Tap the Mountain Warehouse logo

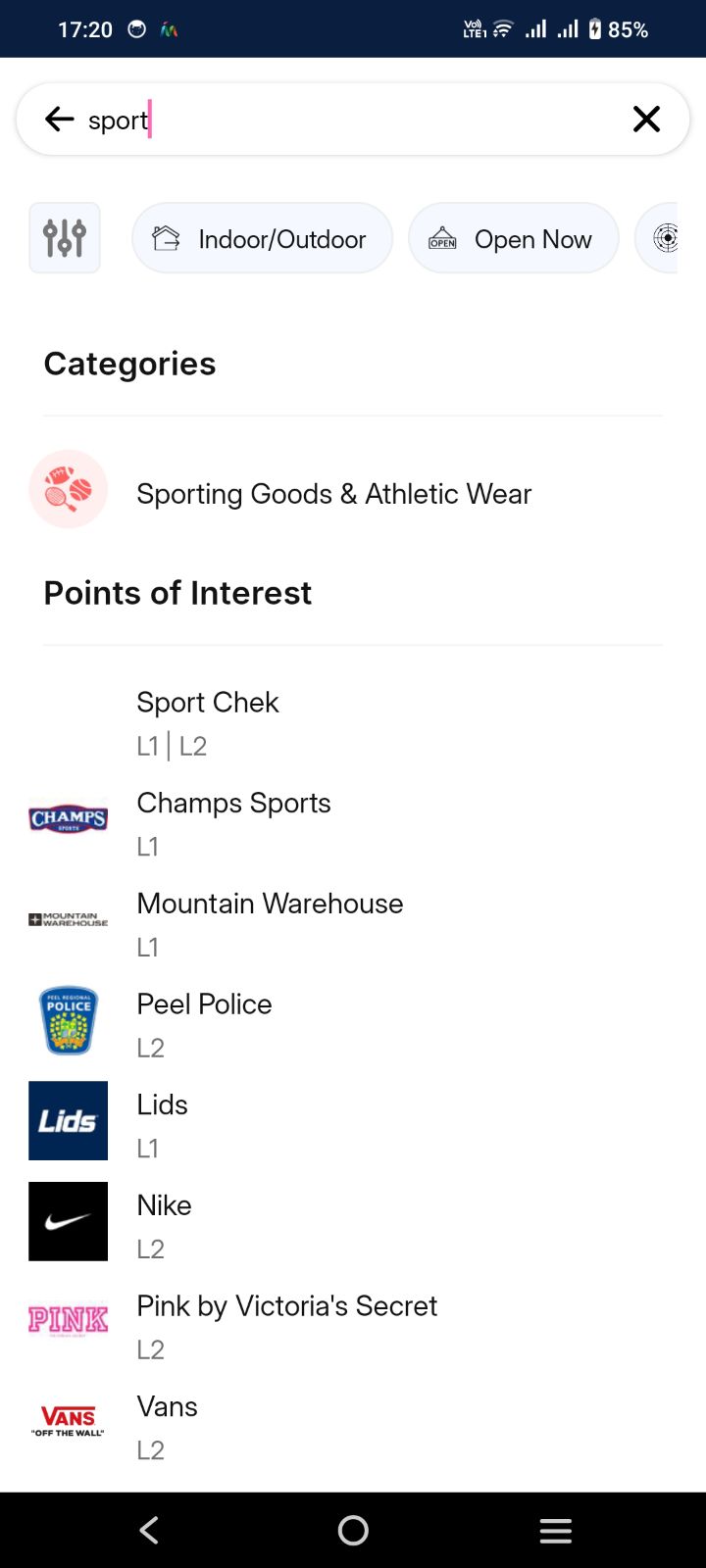click(69, 920)
